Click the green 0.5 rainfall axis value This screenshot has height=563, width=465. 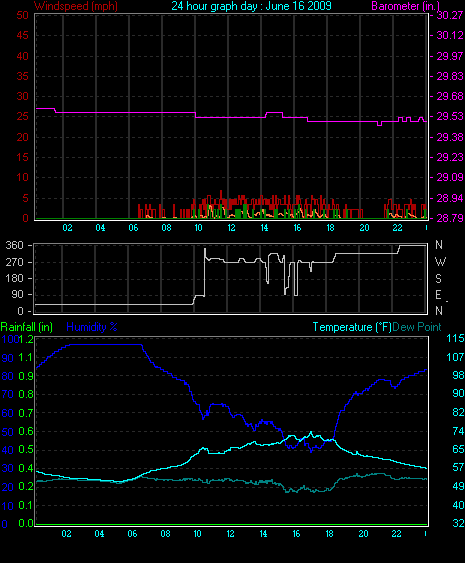coord(26,450)
